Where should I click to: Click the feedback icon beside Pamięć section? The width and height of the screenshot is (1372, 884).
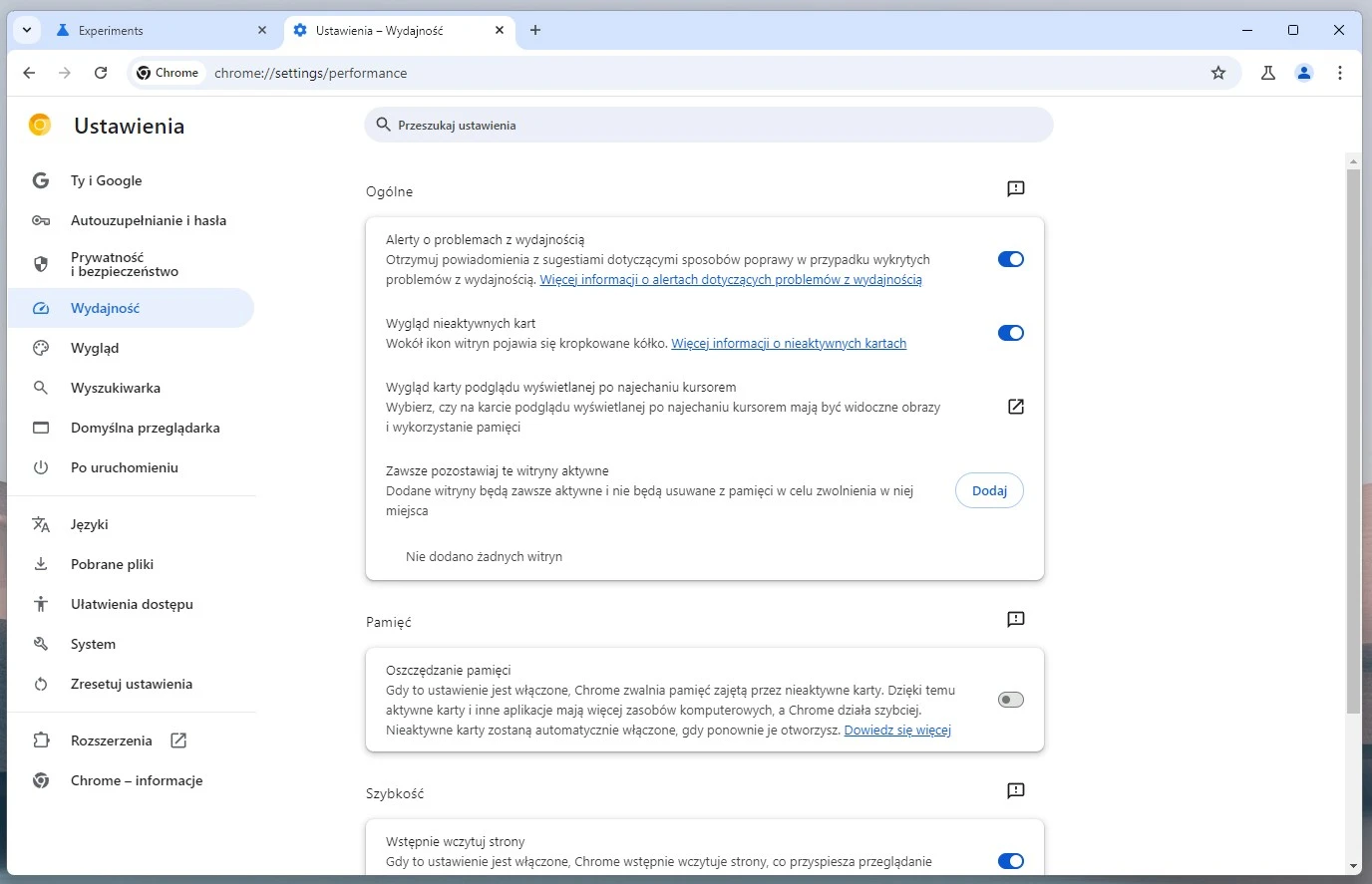point(1015,619)
